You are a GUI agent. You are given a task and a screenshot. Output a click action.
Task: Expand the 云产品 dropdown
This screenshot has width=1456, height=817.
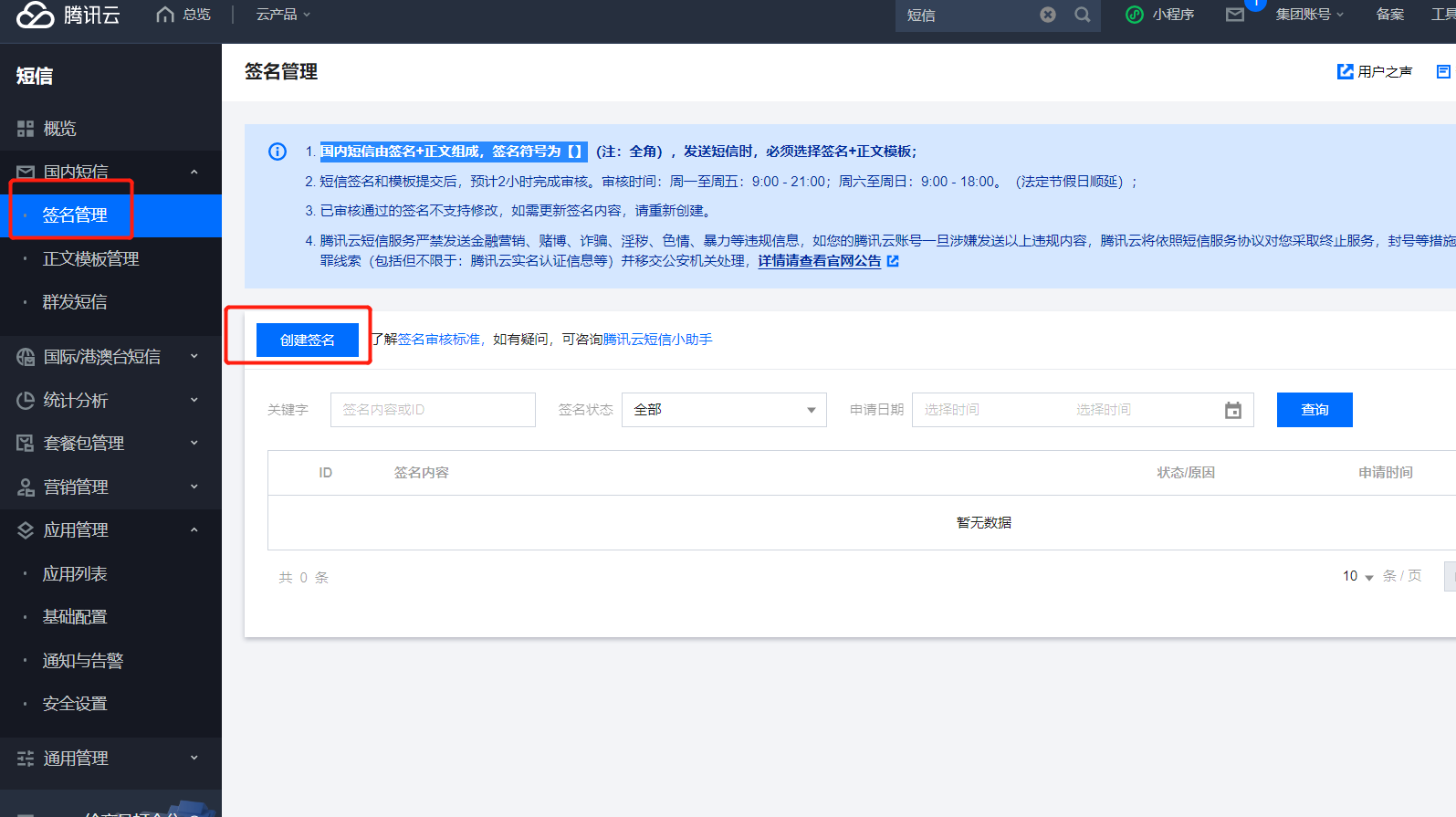point(283,15)
